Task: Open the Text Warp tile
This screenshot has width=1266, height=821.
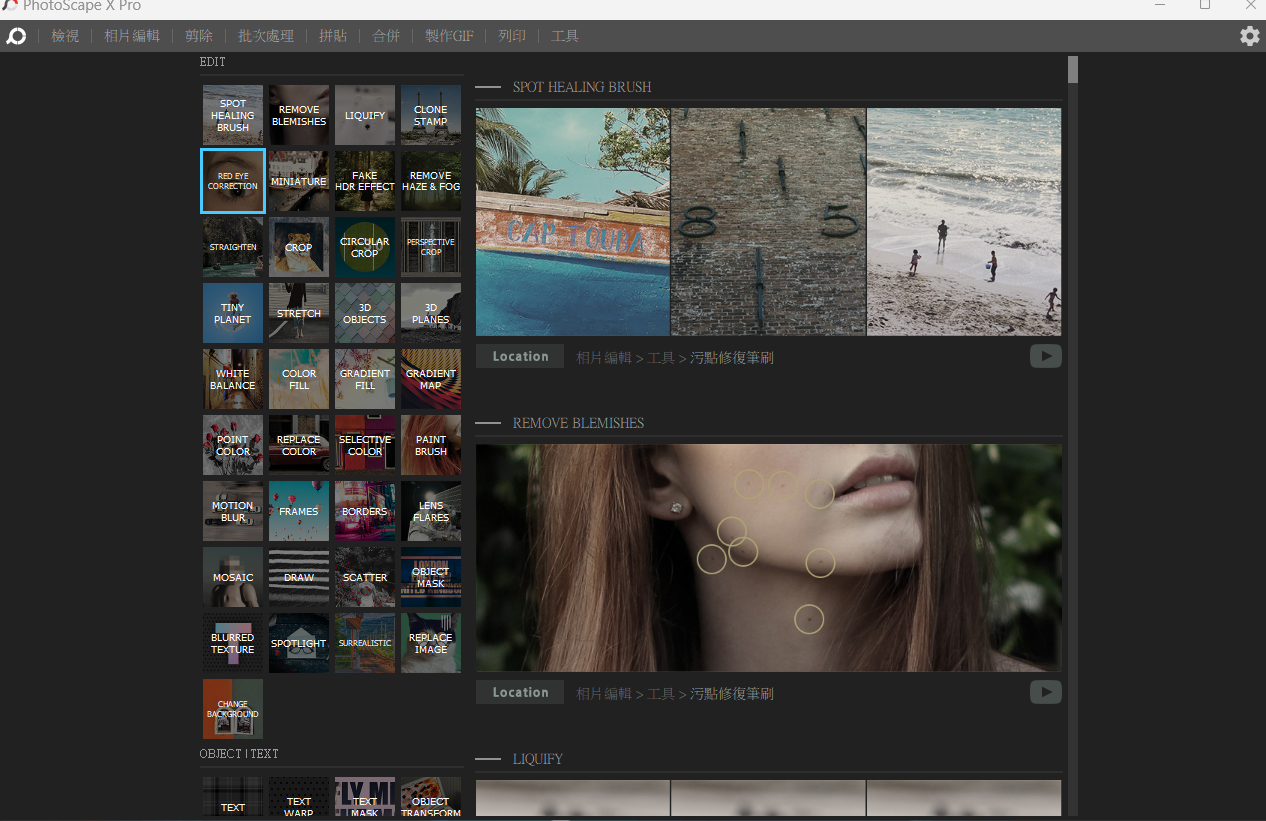Action: (299, 798)
